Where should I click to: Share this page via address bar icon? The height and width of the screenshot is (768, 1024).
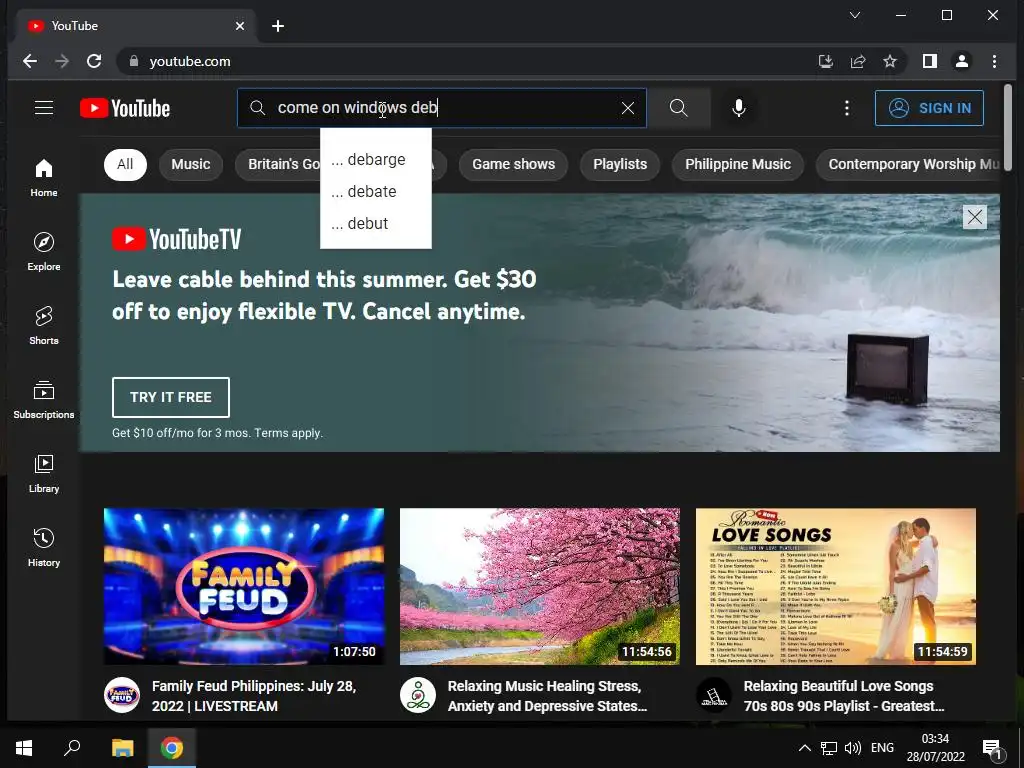click(x=857, y=61)
